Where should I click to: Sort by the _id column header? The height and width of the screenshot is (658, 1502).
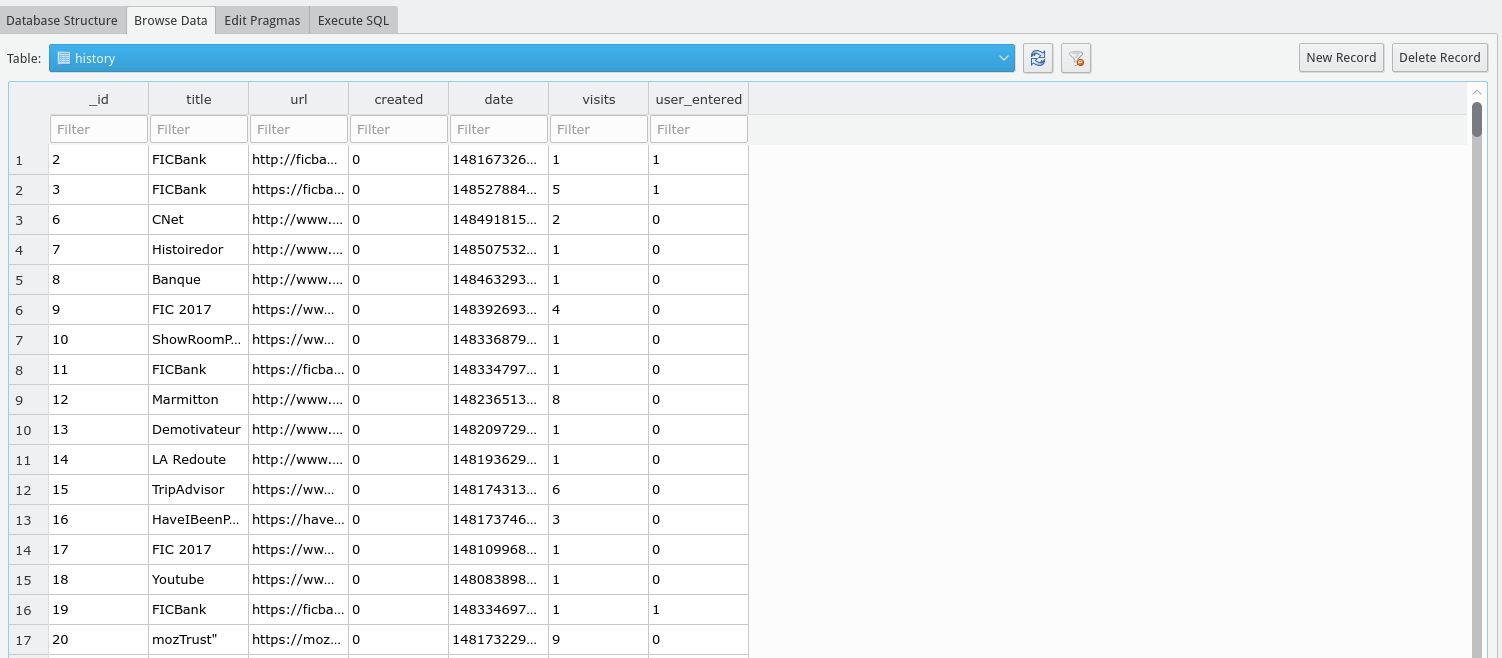[99, 99]
